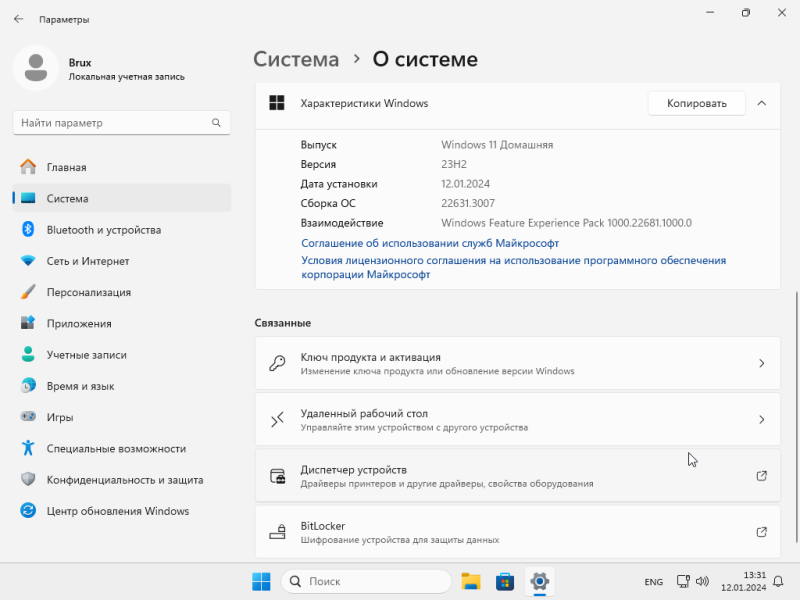Screen dimensions: 800x600
Task: Launch Диспетчер устройств from related links
Action: coord(517,476)
